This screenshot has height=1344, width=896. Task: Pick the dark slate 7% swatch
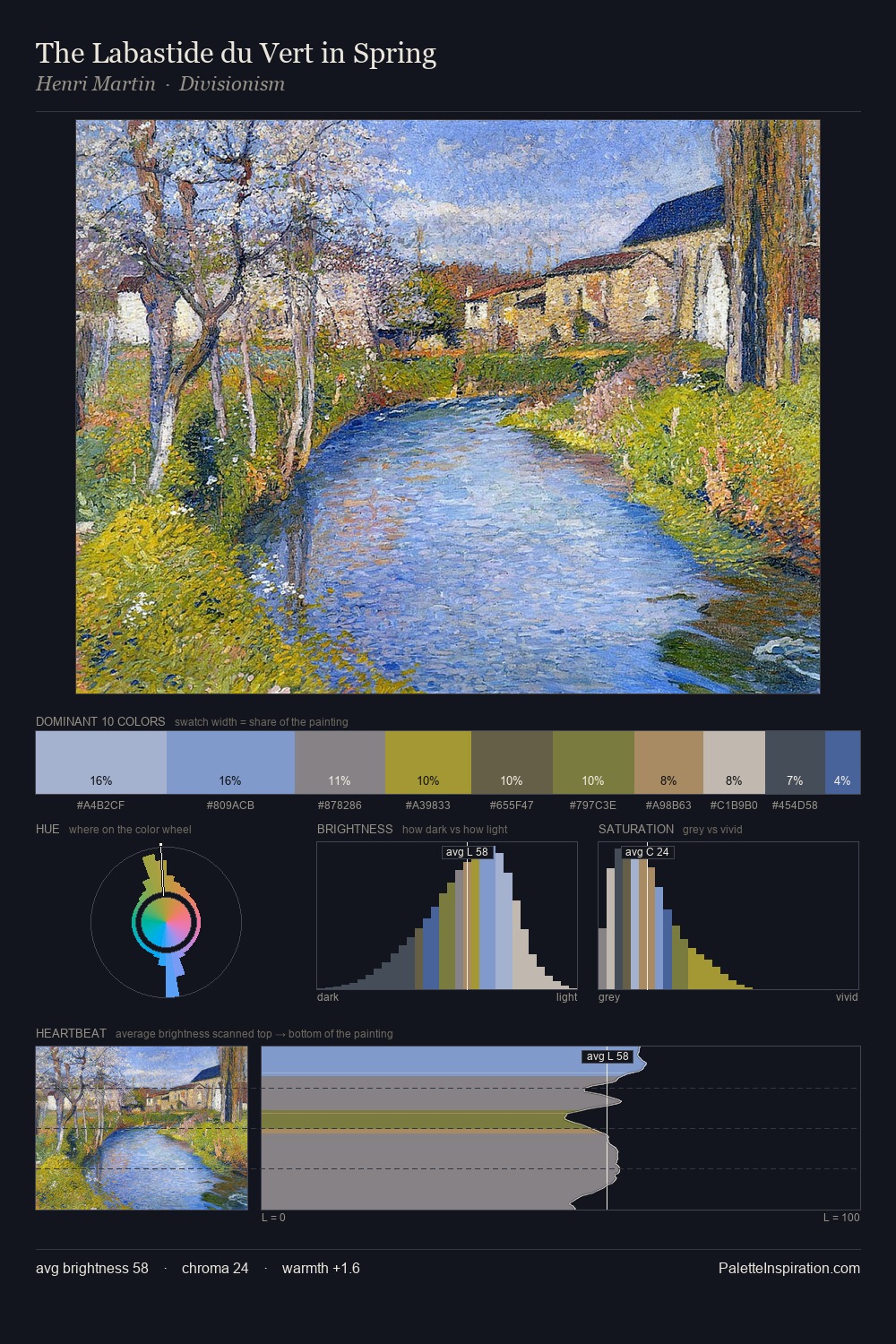795,762
